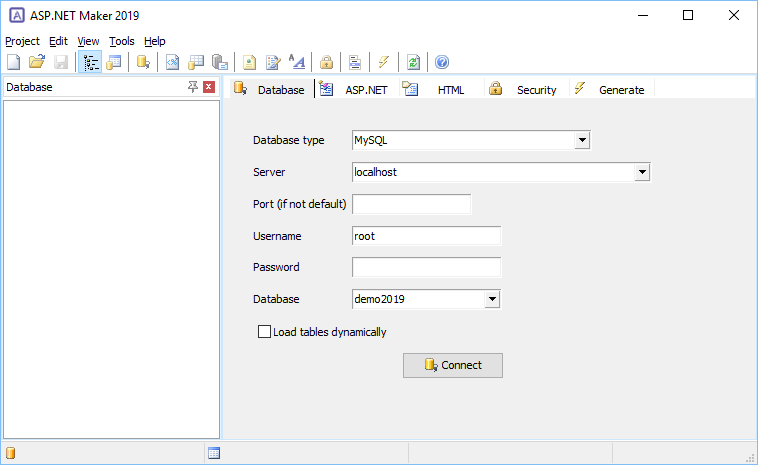Image resolution: width=758 pixels, height=465 pixels.
Task: Enable Load tables dynamically checkbox
Action: pos(264,332)
